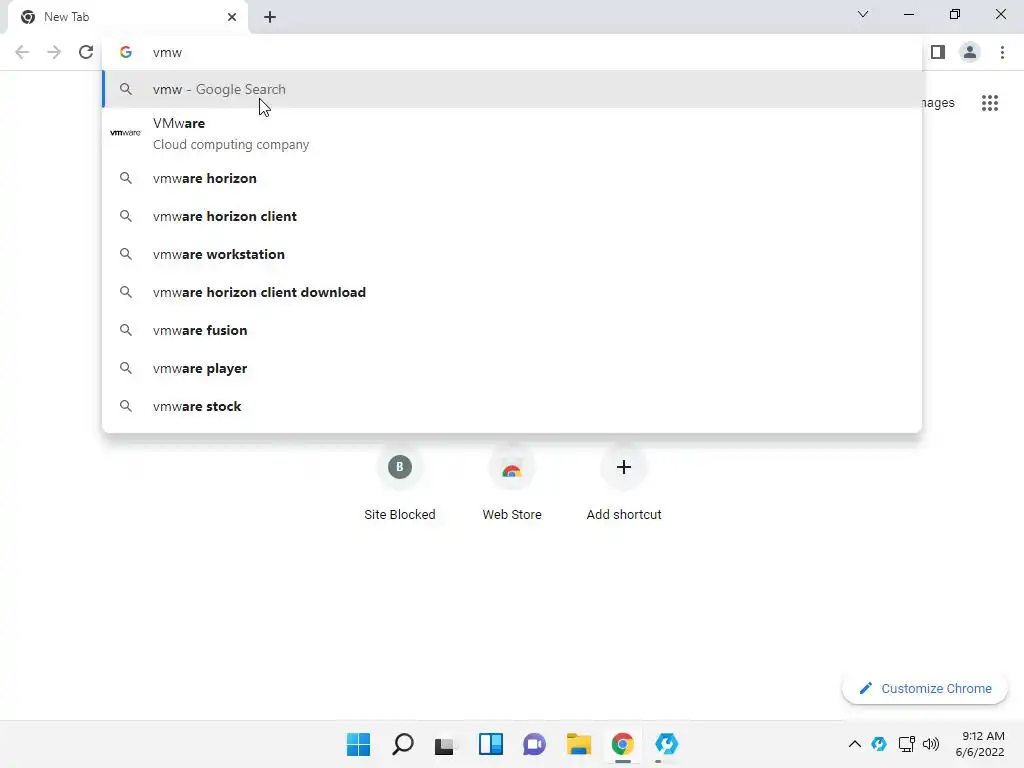The width and height of the screenshot is (1024, 768).
Task: Go back using the back arrow
Action: (x=22, y=52)
